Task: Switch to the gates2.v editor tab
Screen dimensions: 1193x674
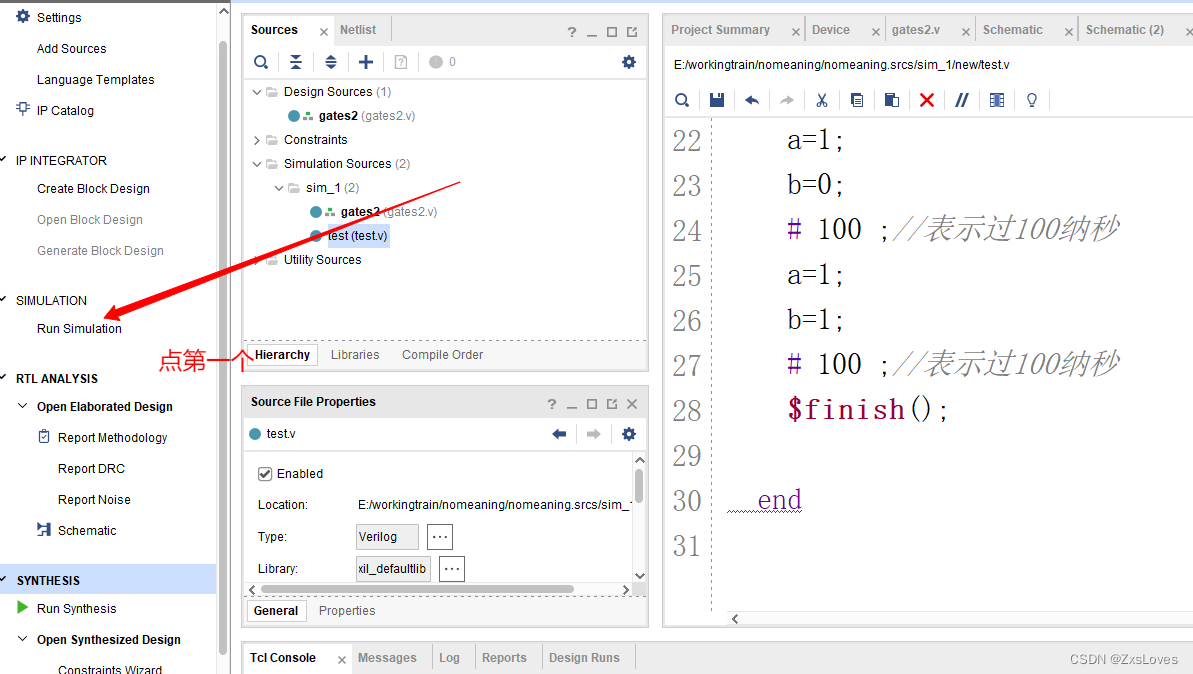Action: pyautogui.click(x=916, y=30)
